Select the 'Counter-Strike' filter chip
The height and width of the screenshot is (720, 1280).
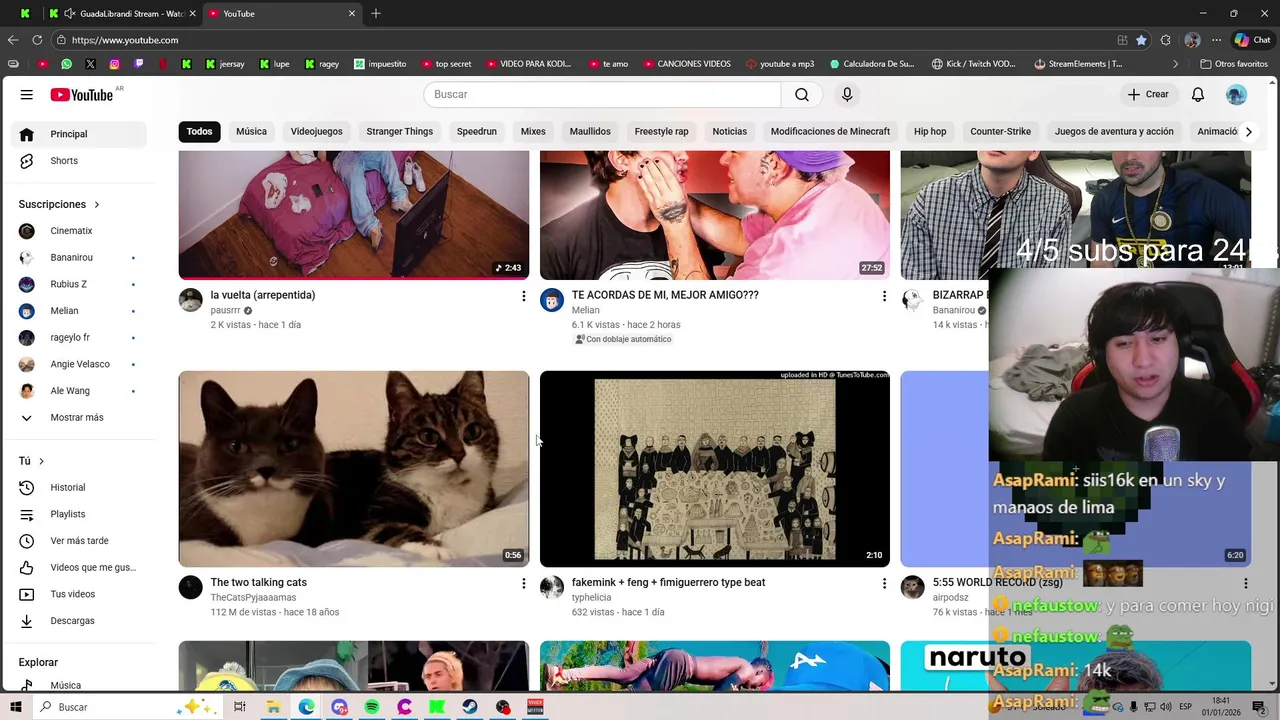point(1000,132)
